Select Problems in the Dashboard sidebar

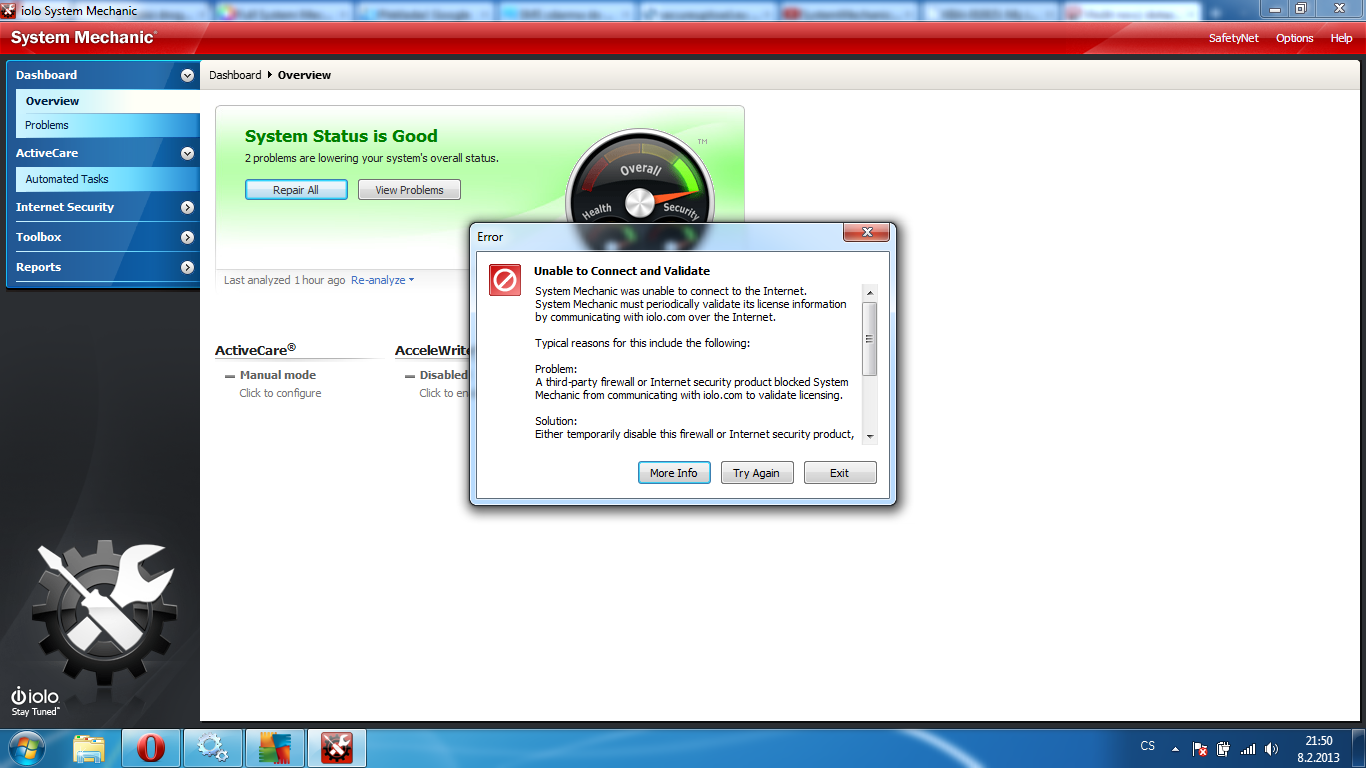click(108, 125)
